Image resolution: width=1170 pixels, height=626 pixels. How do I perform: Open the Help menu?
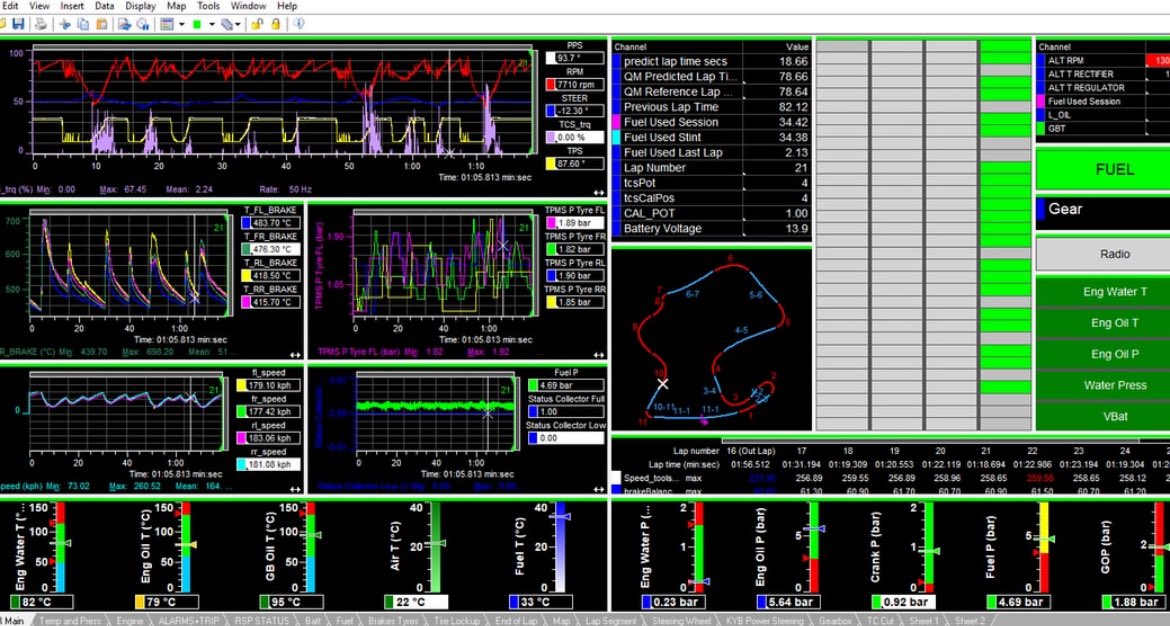(287, 6)
